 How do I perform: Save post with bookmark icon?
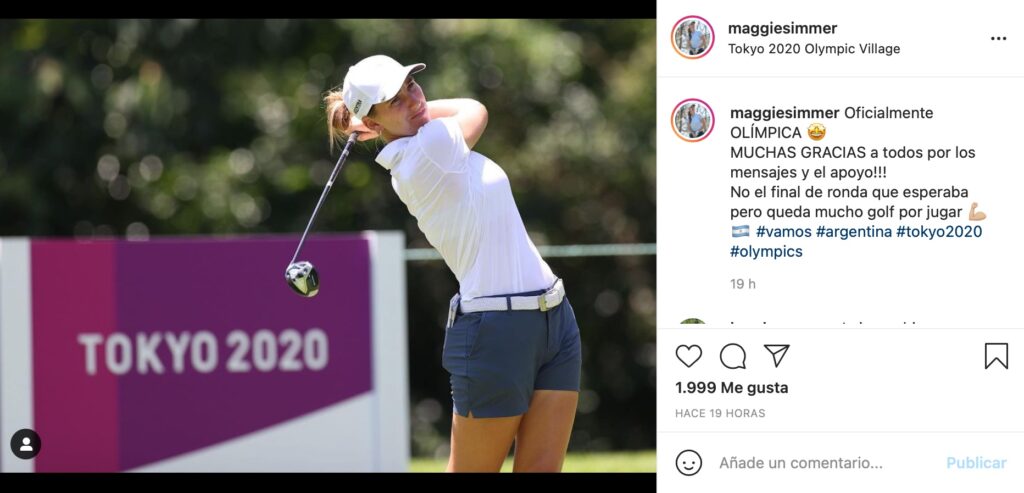(x=996, y=356)
